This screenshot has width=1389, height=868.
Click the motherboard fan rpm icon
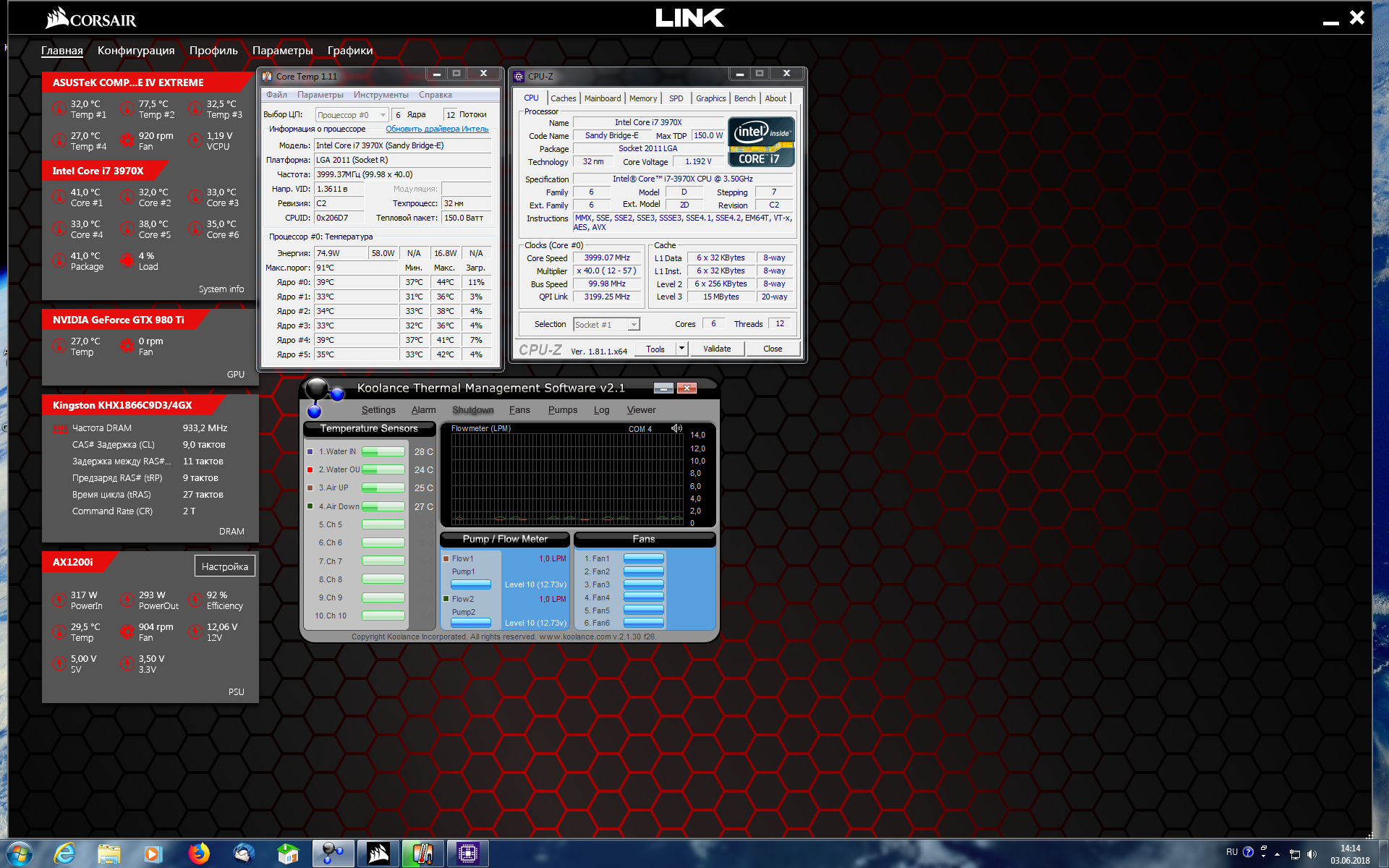pos(127,141)
